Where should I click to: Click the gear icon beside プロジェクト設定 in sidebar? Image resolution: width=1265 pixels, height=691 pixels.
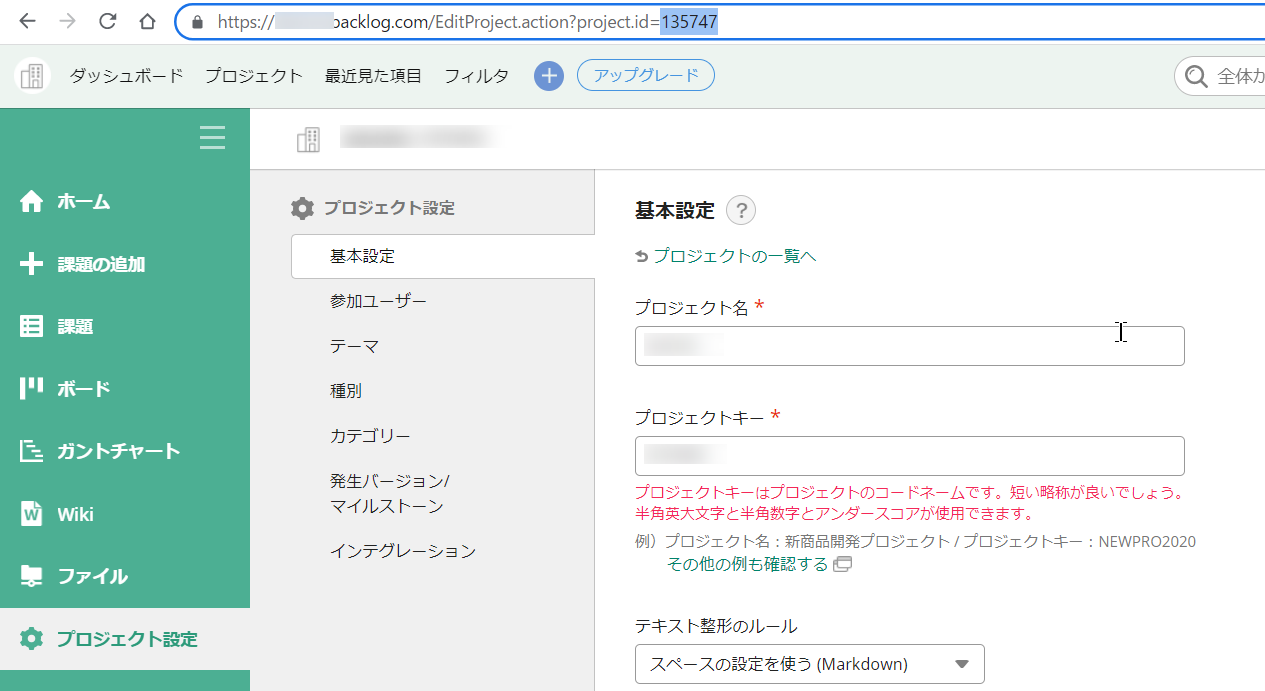[32, 638]
